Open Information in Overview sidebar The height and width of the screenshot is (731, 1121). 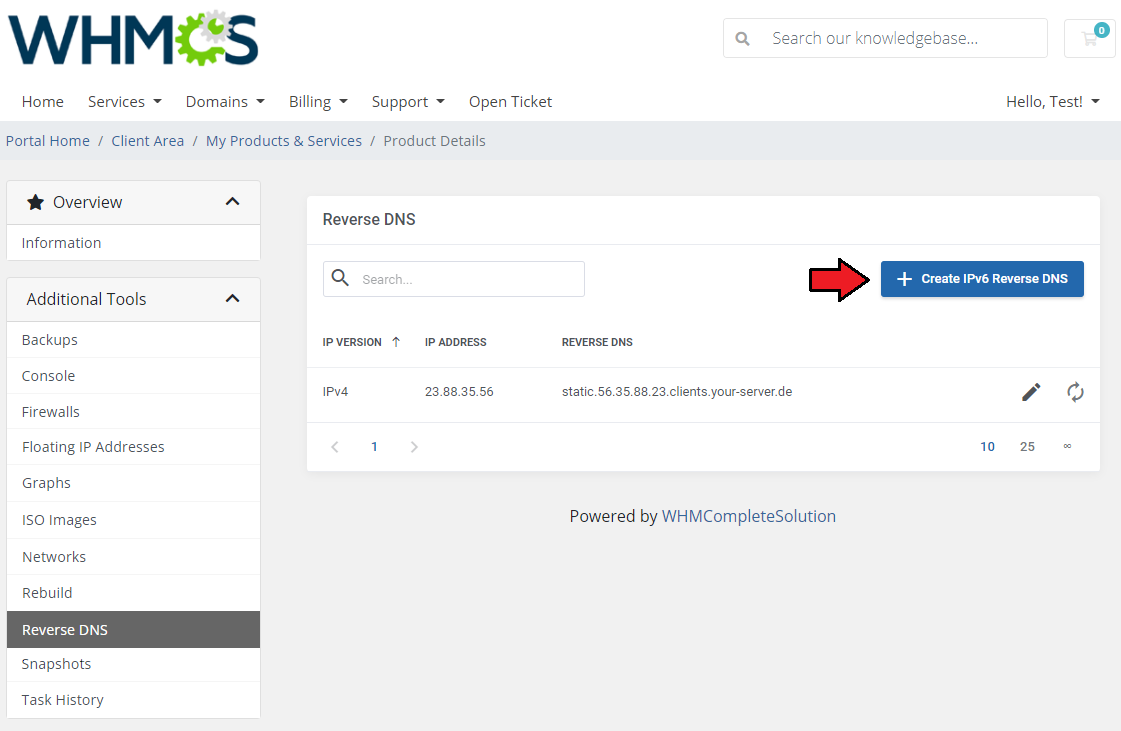134,243
